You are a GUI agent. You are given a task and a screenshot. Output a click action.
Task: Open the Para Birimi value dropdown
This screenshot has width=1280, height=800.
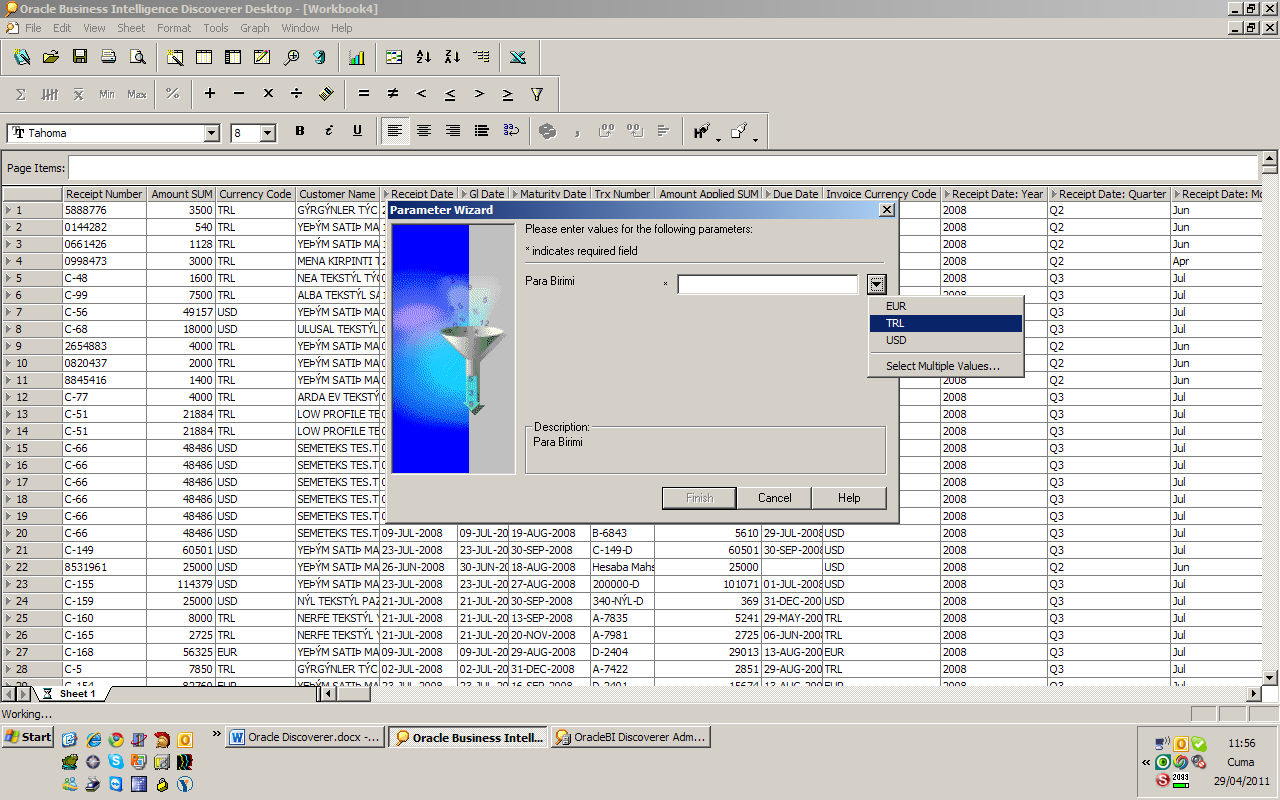(876, 284)
